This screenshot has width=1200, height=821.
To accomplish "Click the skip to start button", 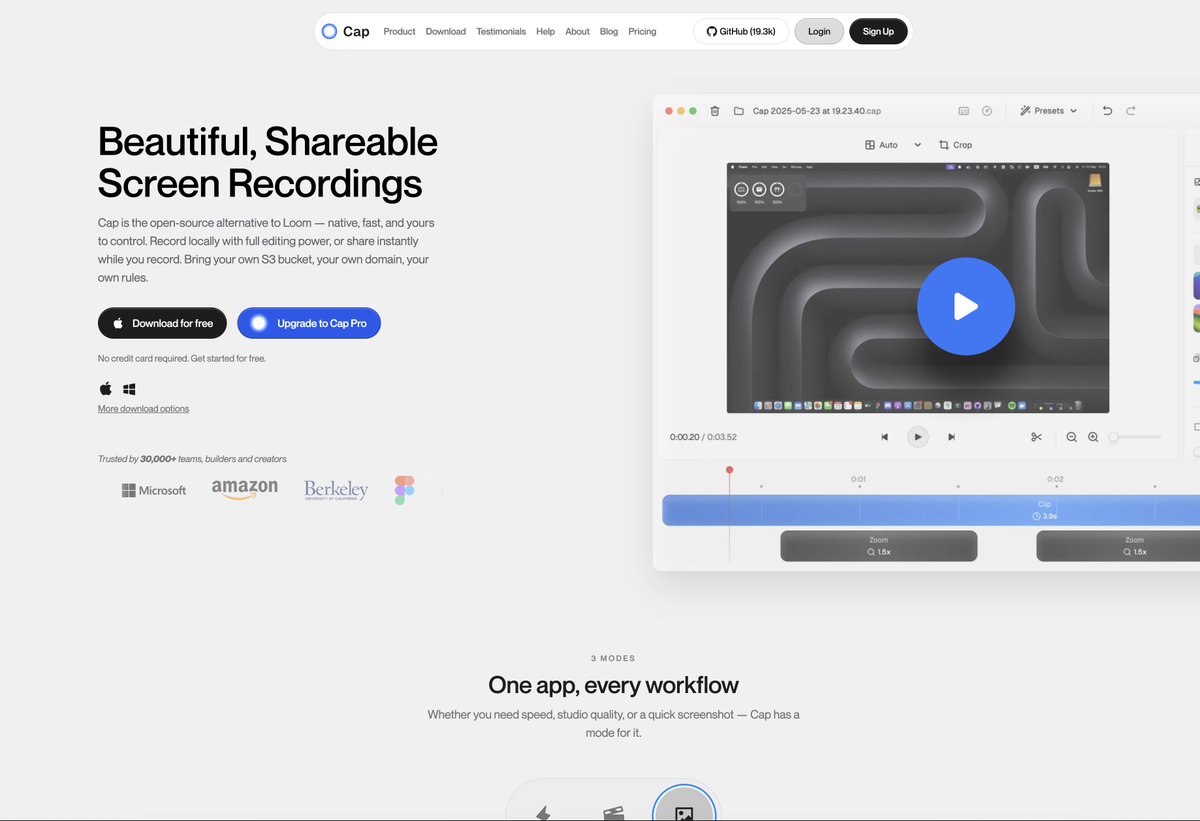I will coord(884,437).
